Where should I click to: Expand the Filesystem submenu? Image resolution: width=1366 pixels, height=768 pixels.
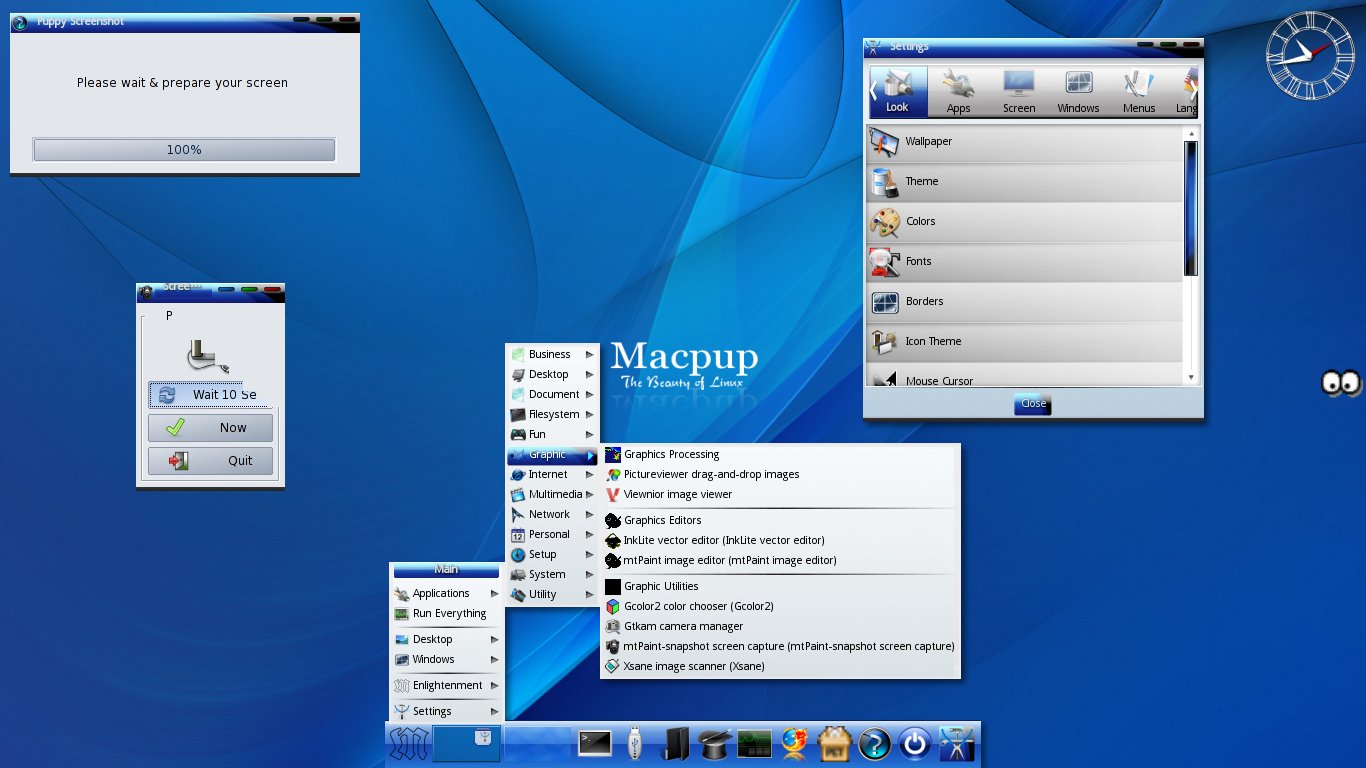click(552, 414)
